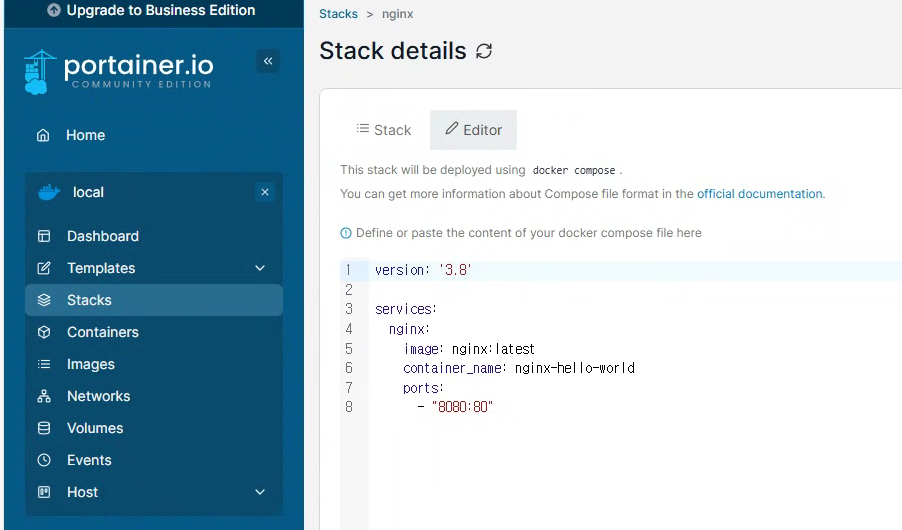Click the pencil icon on Editor tab
The height and width of the screenshot is (530, 902).
[x=452, y=128]
